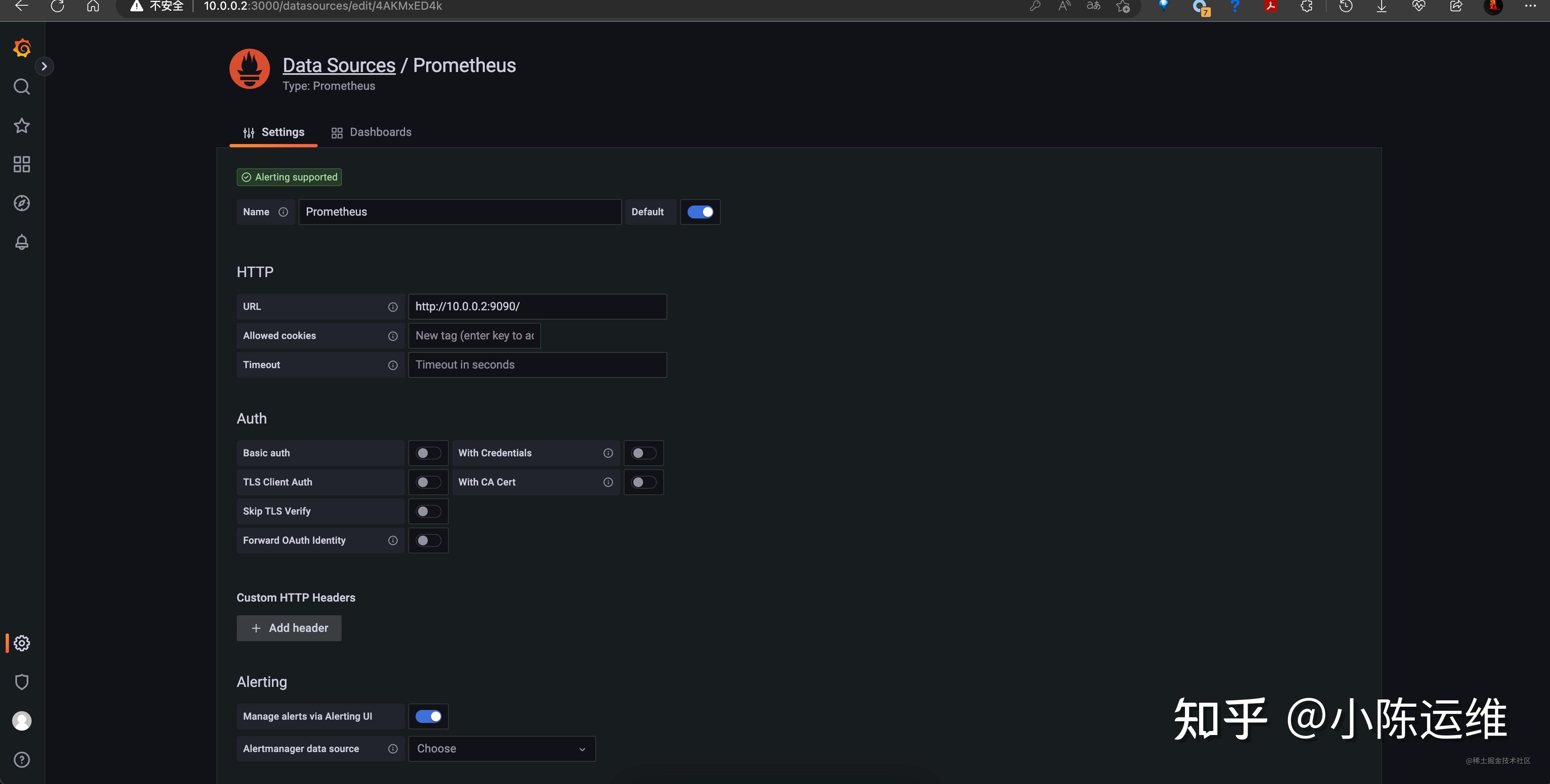Open the Grafana home via logo icon

[x=22, y=48]
